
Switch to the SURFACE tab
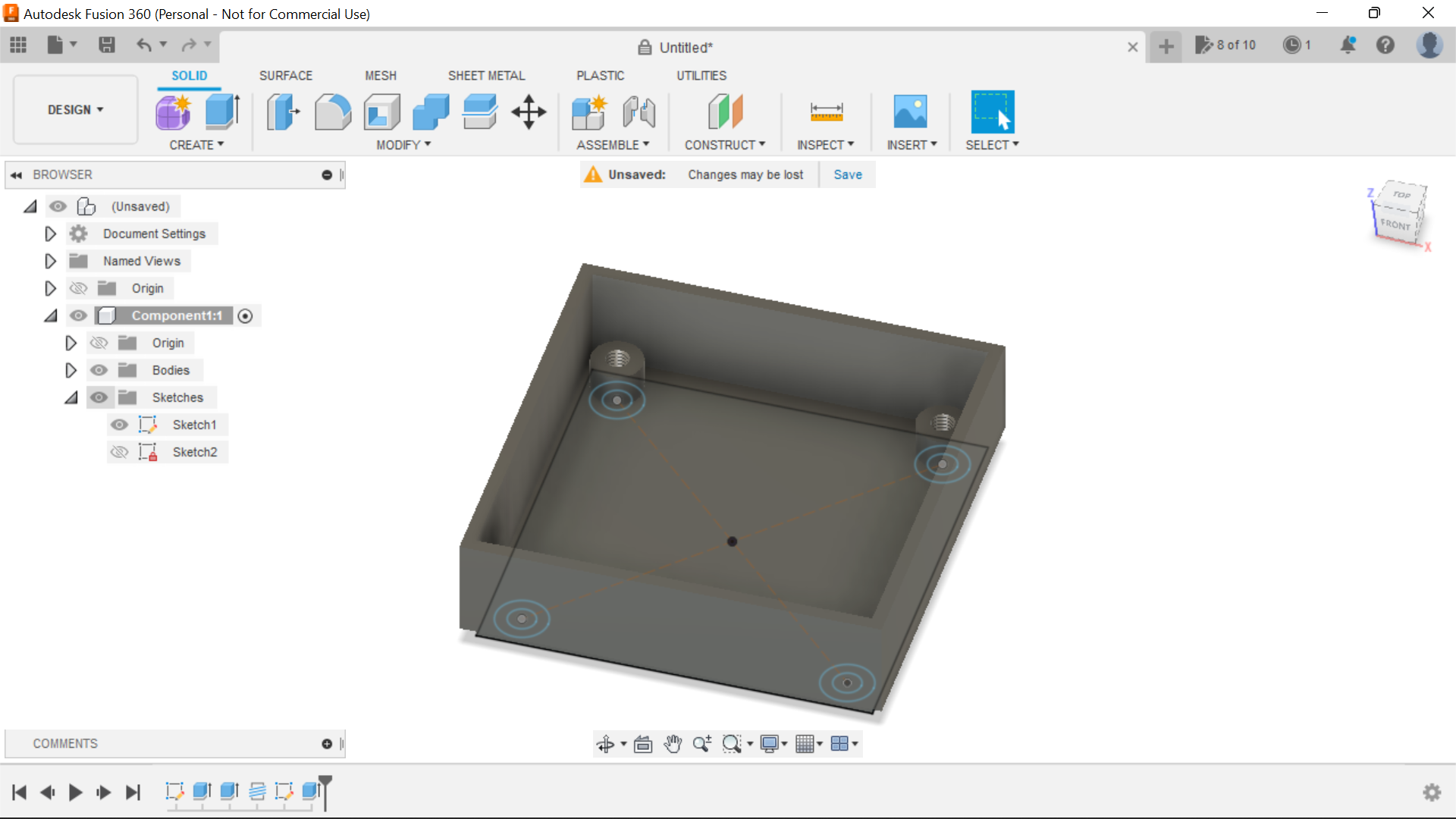tap(286, 76)
